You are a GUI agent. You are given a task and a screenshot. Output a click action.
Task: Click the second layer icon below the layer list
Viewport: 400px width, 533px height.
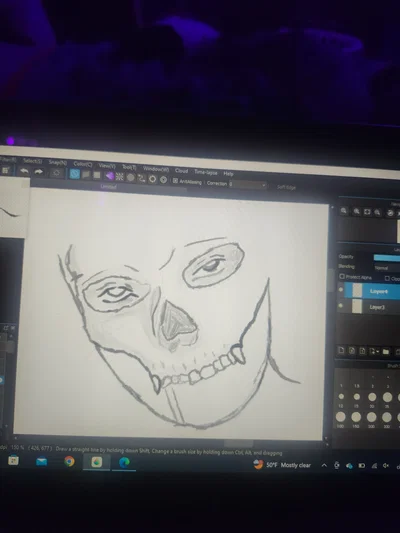[x=352, y=350]
